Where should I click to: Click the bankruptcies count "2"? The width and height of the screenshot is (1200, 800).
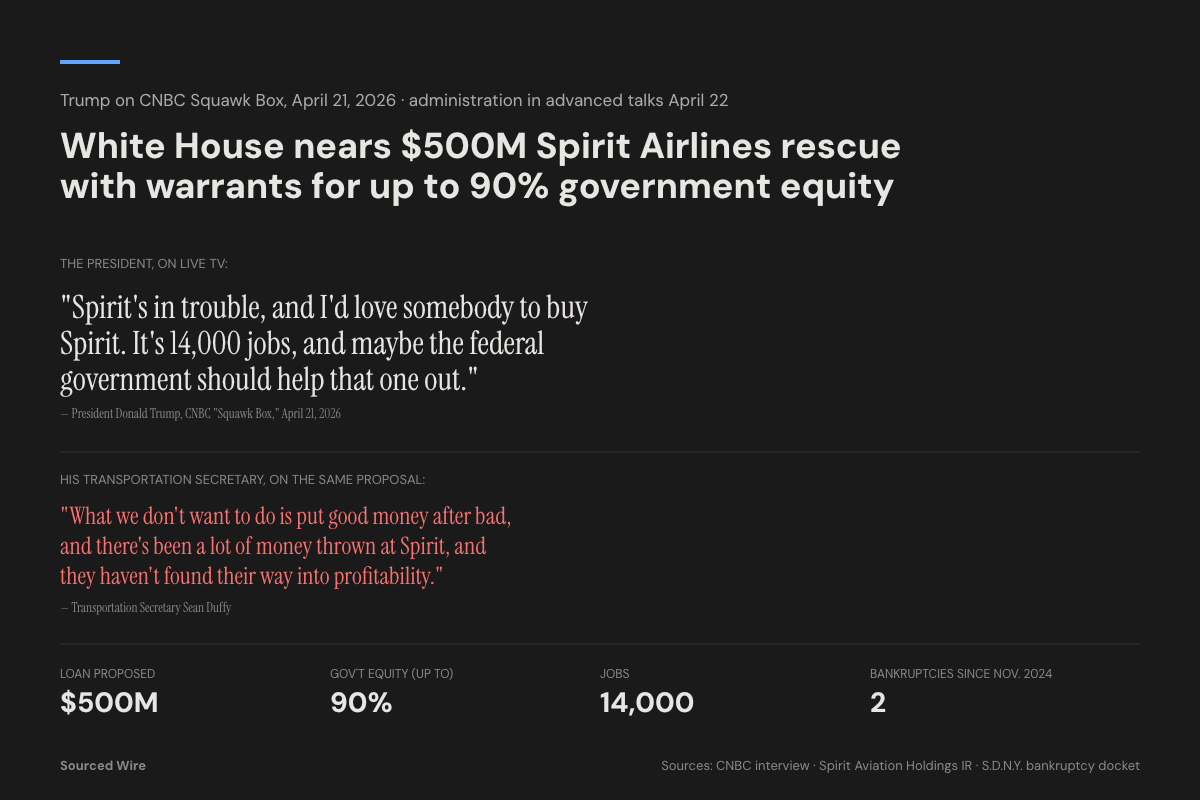point(878,703)
